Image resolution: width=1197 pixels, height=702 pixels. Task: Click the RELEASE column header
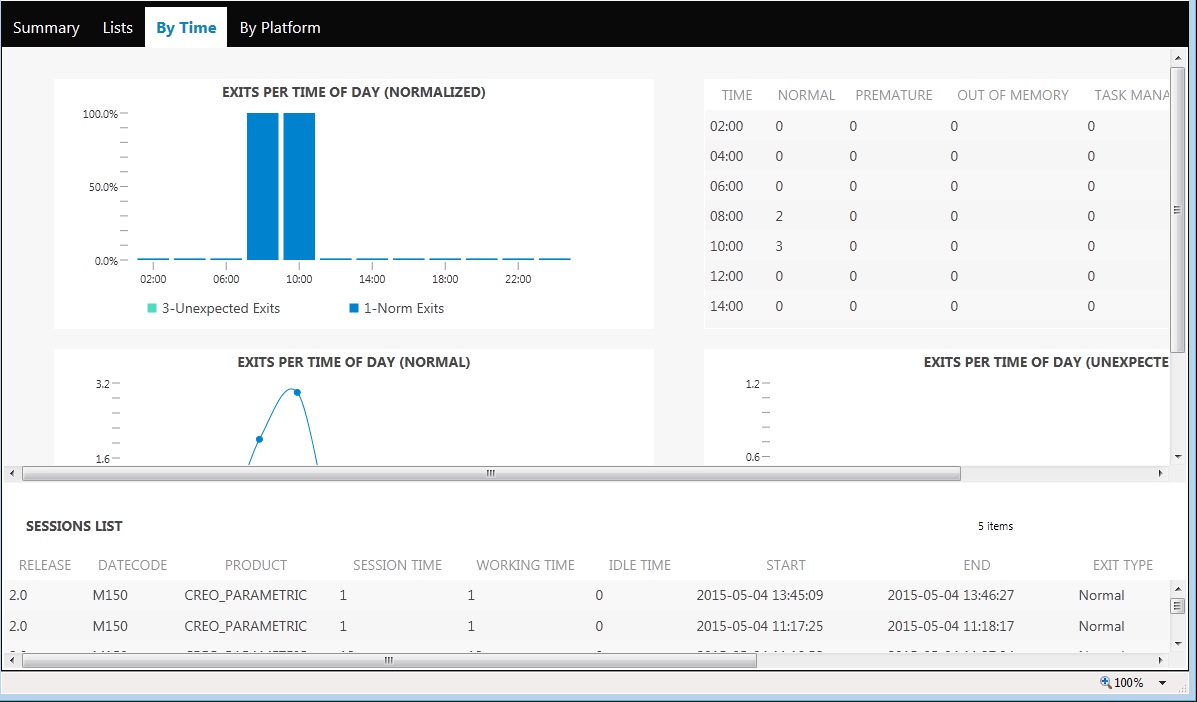pos(45,565)
